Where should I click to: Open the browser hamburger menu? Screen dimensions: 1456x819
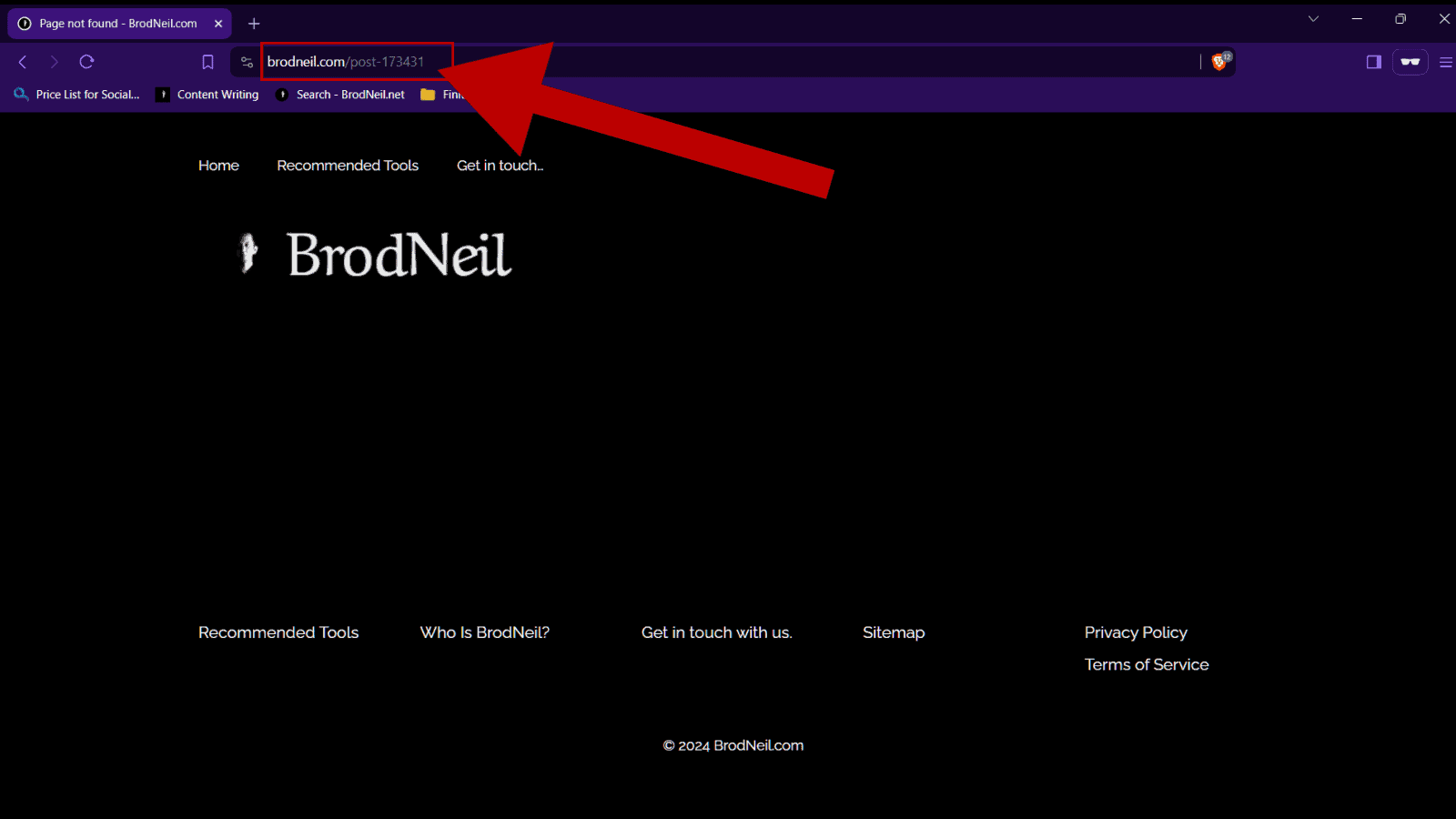pyautogui.click(x=1445, y=62)
